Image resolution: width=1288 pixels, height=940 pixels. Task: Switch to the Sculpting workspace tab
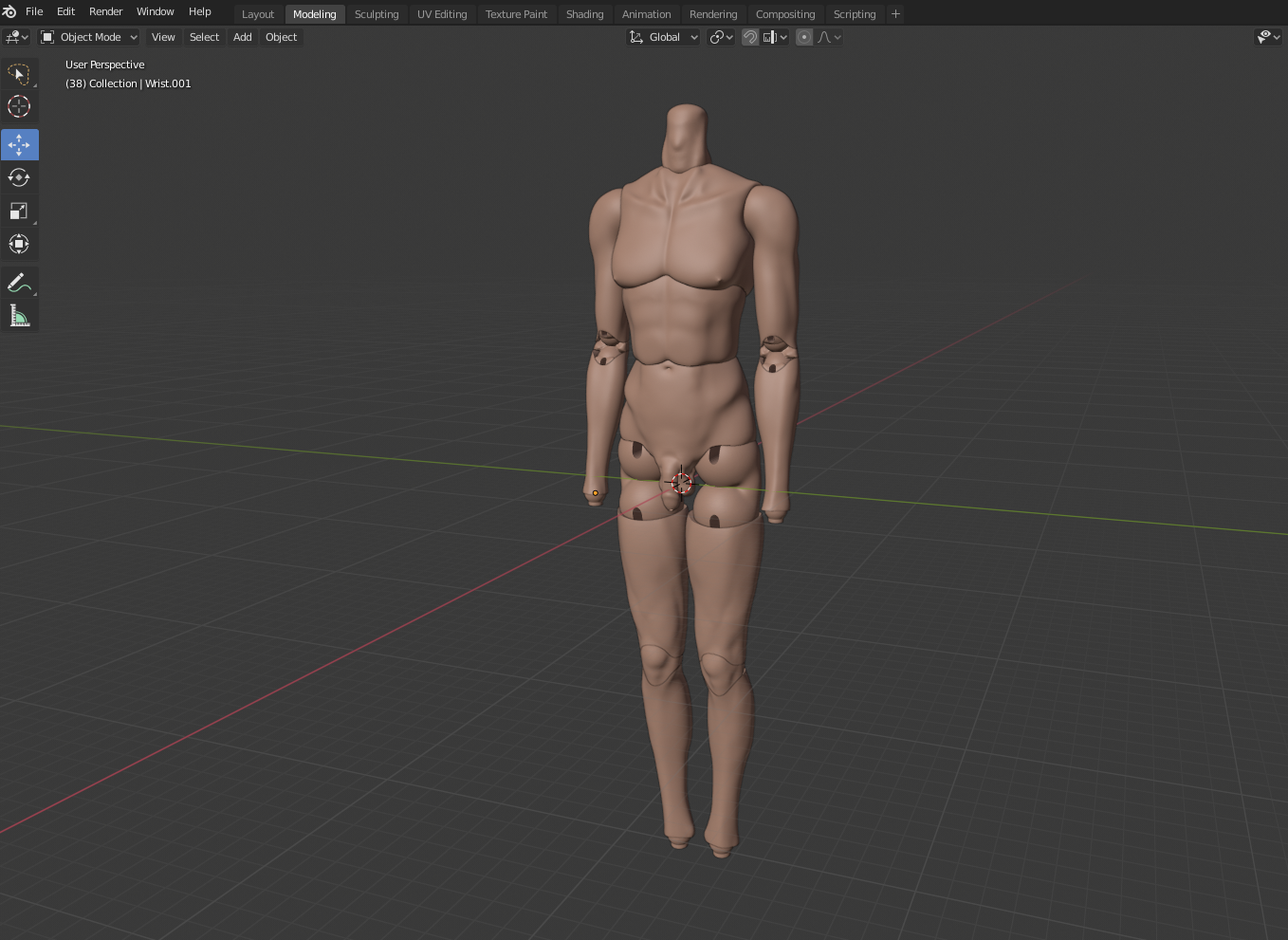click(x=377, y=14)
